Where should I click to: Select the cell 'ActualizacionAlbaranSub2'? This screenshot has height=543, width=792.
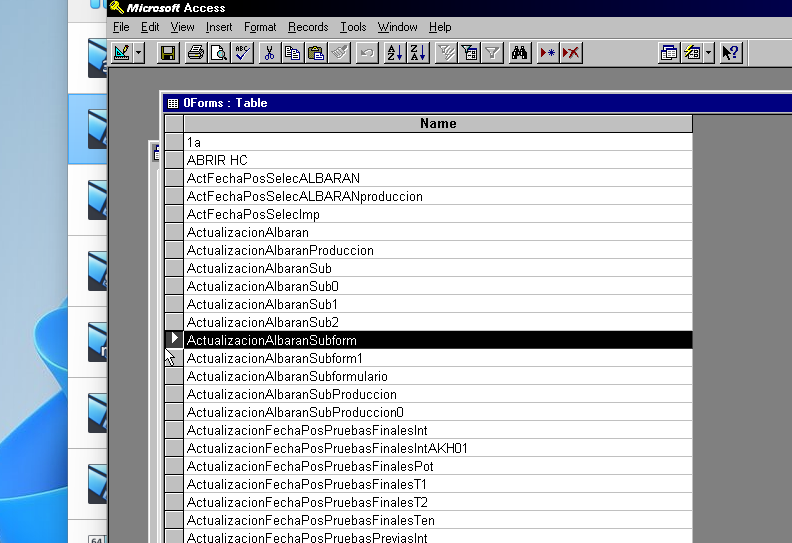pos(438,322)
